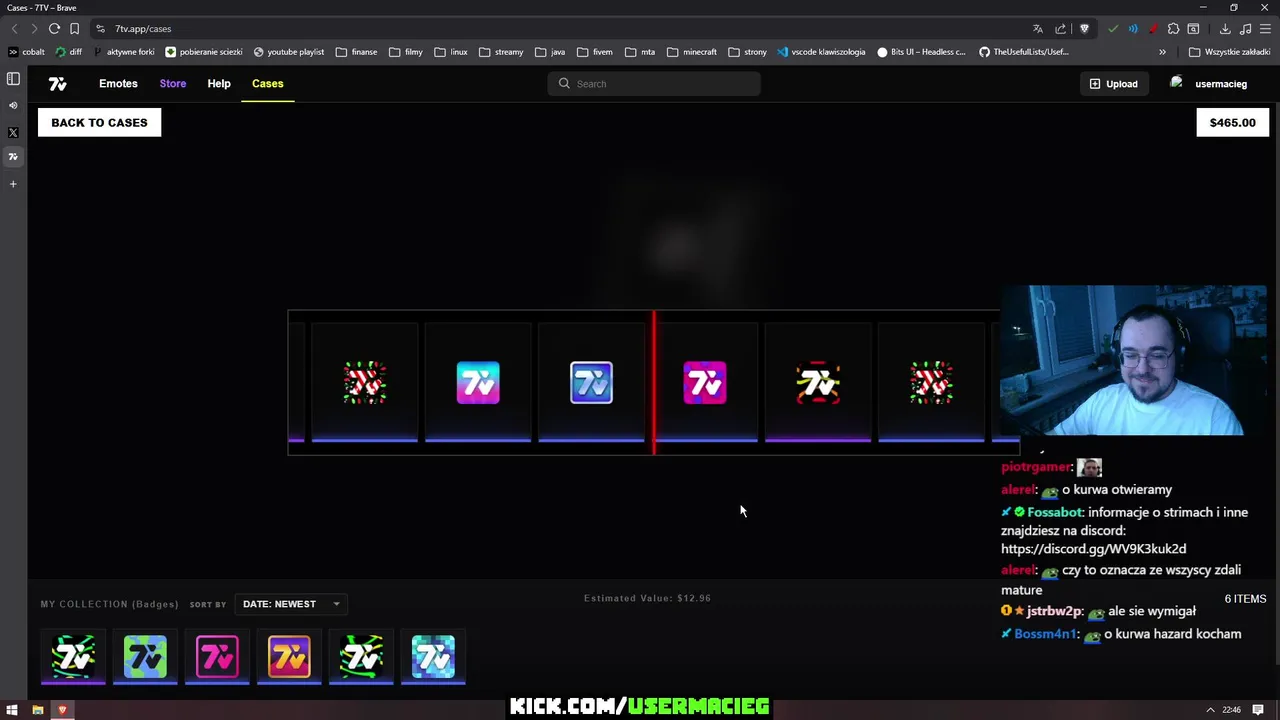
Task: Bookmark this page icon
Action: 74,29
